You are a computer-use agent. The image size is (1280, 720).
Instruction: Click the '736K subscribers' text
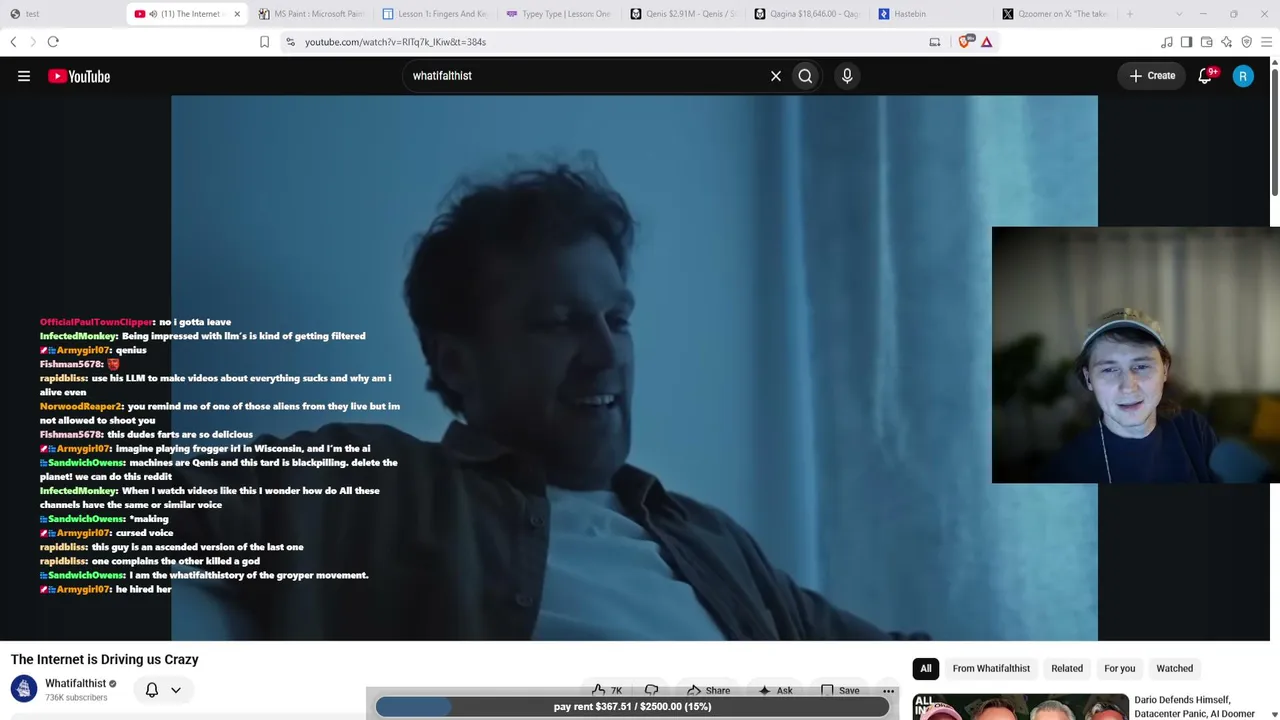(x=76, y=697)
